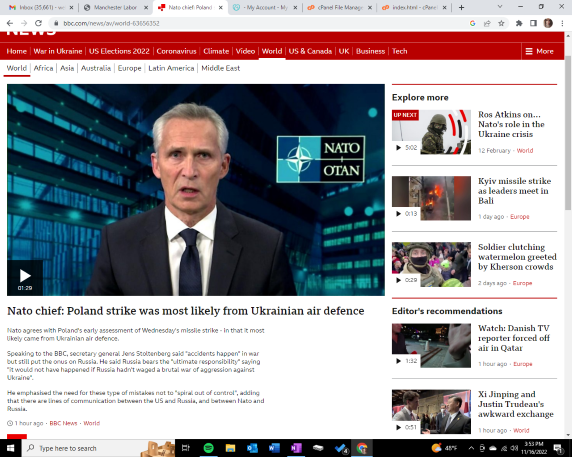
Task: Click the Windows taskbar search box
Action: pyautogui.click(x=98, y=448)
